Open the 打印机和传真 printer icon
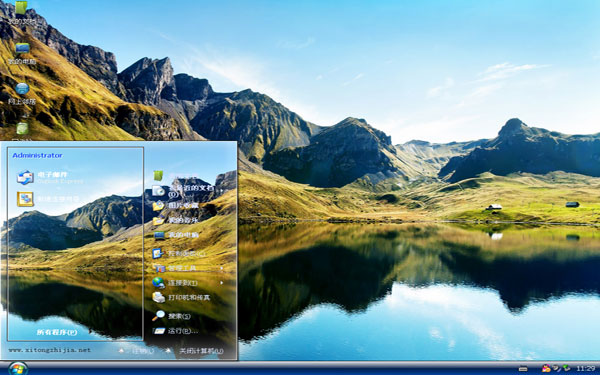 pyautogui.click(x=158, y=297)
